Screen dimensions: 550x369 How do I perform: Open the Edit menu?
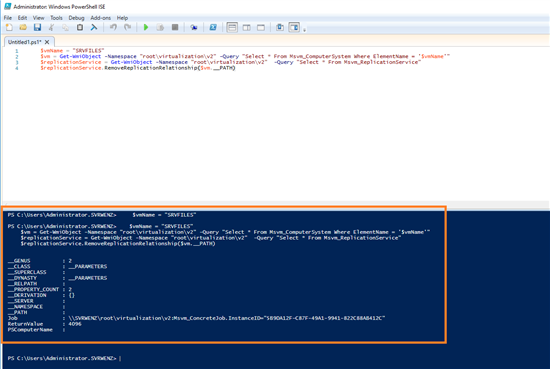click(22, 18)
